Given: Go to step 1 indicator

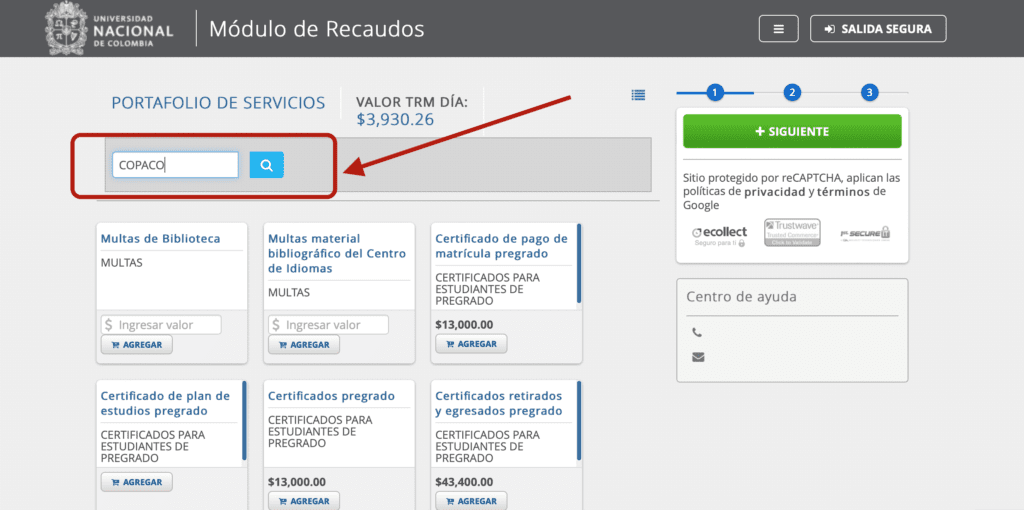Looking at the screenshot, I should (714, 93).
